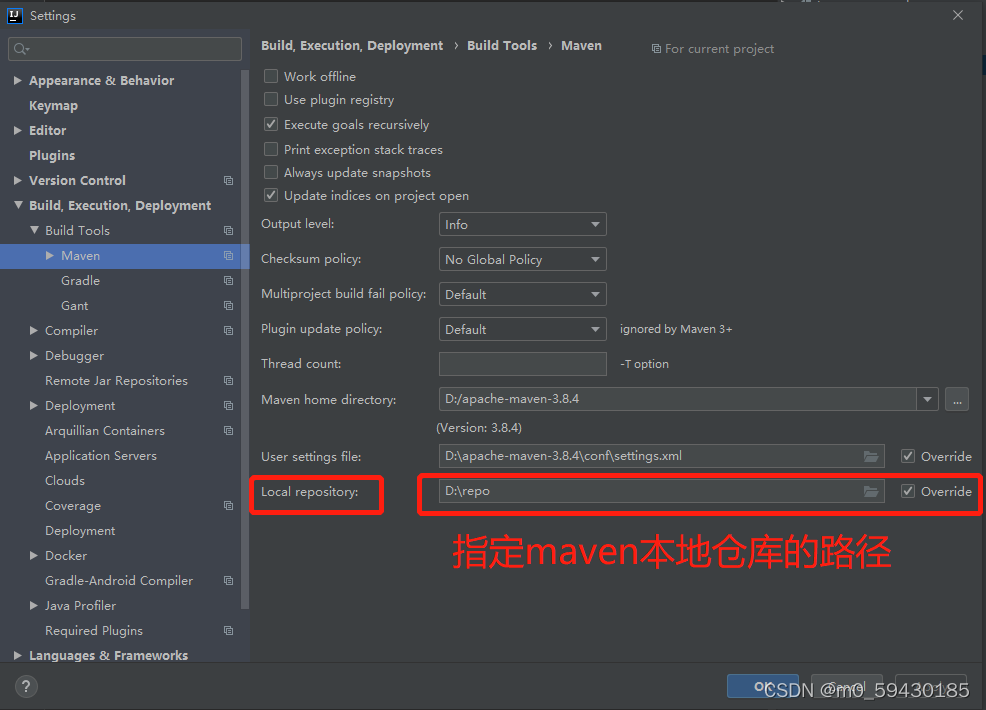Click the browse ellipsis button for Maven home
The height and width of the screenshot is (710, 986).
coord(957,399)
